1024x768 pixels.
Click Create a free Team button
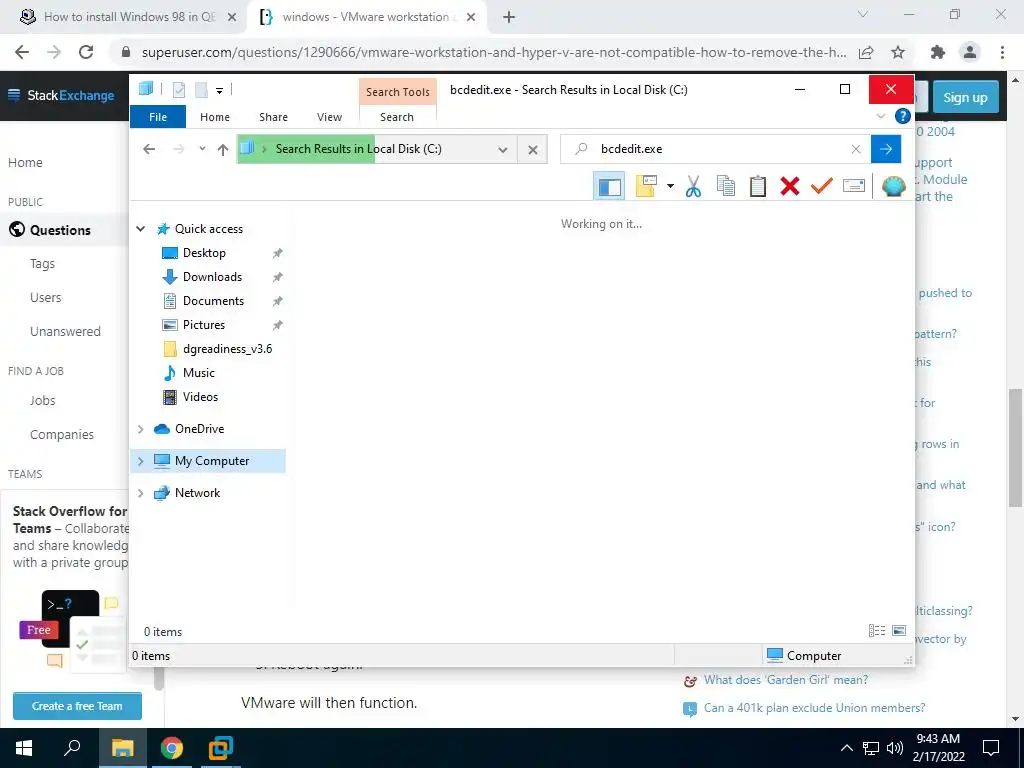click(77, 706)
